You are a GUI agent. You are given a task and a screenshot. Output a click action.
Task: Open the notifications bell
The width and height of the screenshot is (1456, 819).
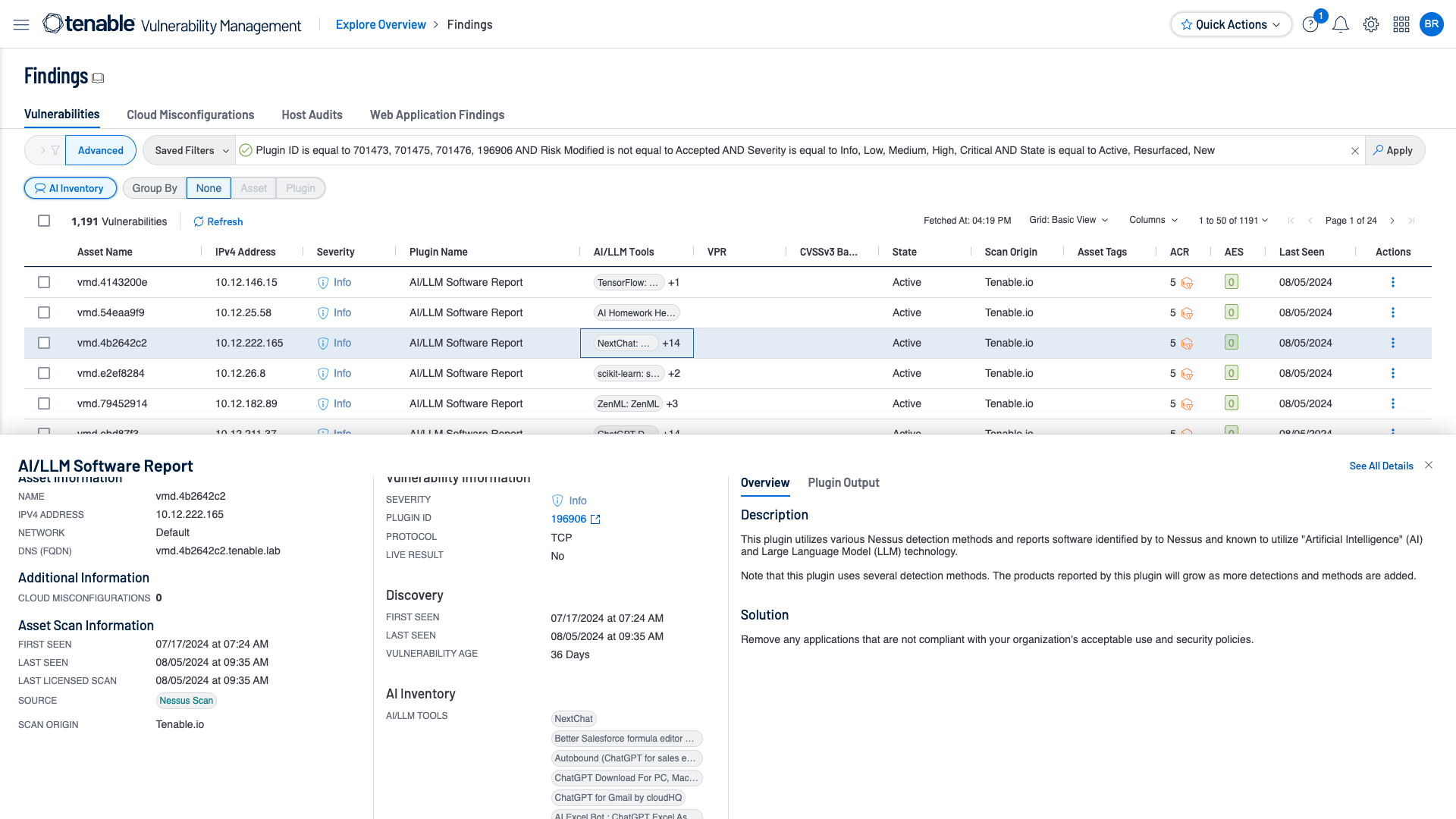click(x=1340, y=25)
